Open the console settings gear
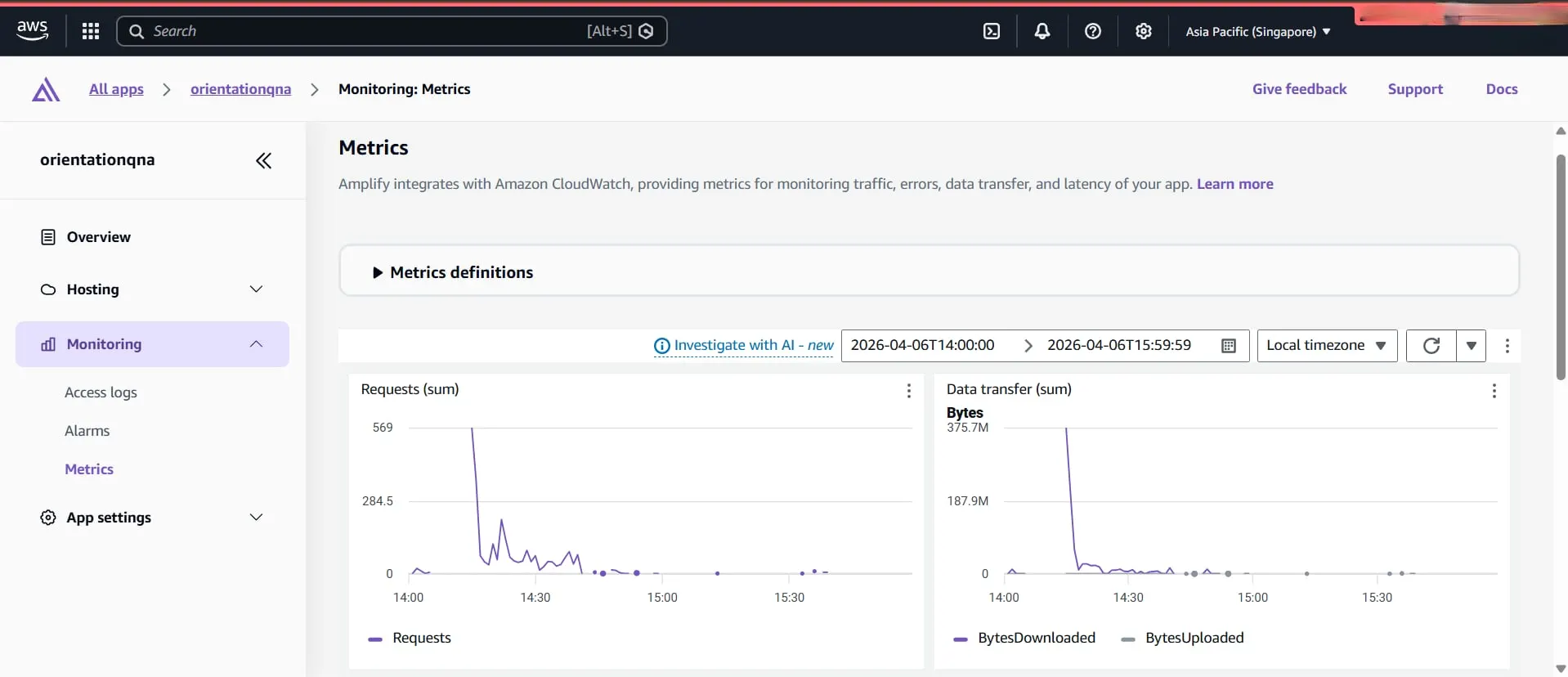Viewport: 1568px width, 677px height. click(x=1144, y=31)
